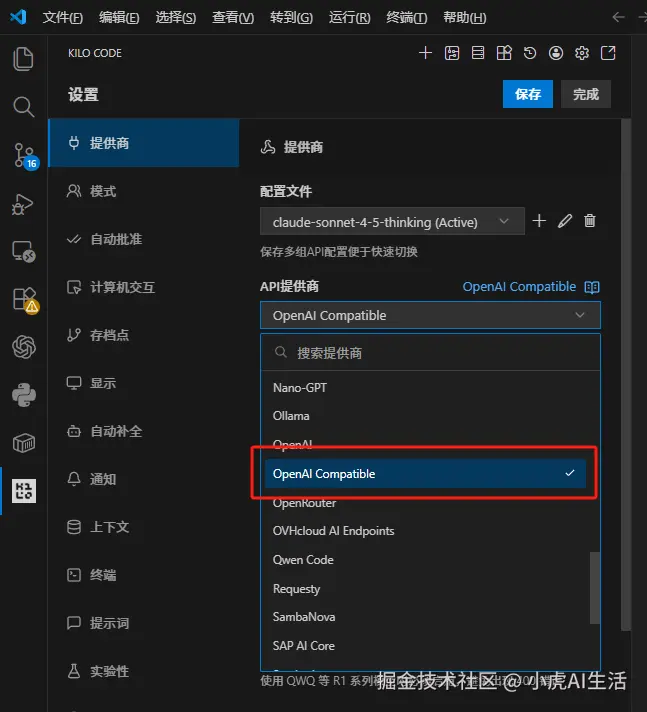Viewport: 647px width, 712px height.
Task: Open the ChatGPT extension icon
Action: point(24,347)
